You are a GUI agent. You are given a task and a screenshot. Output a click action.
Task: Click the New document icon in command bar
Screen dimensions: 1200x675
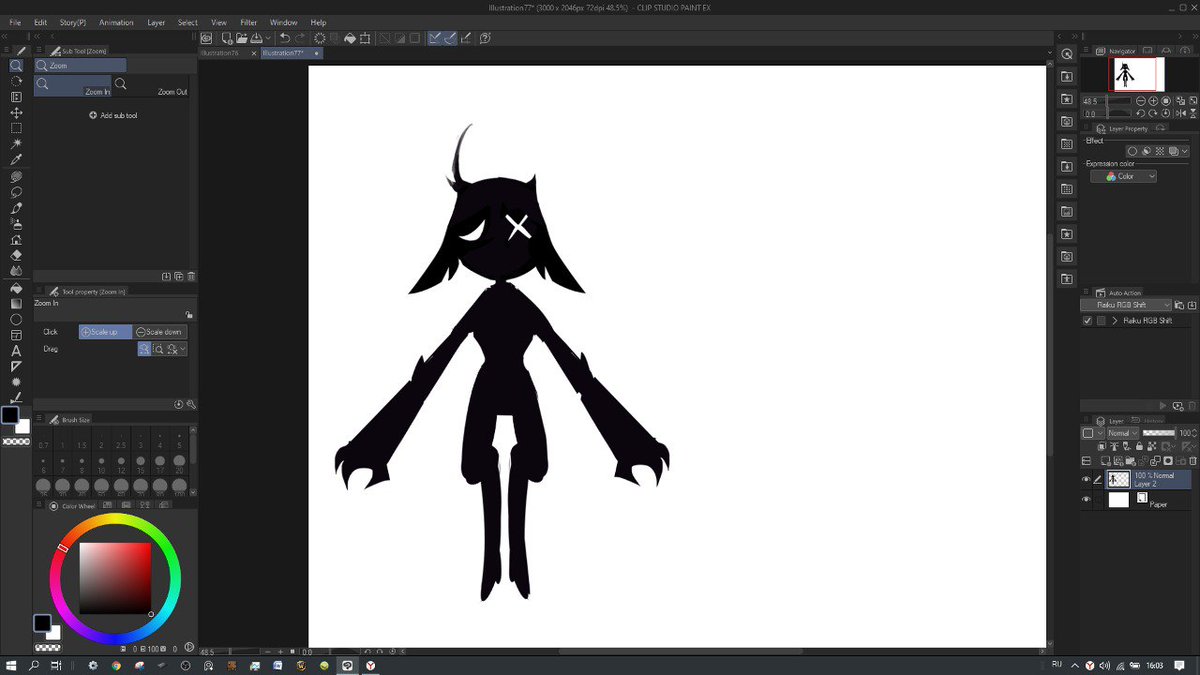[x=227, y=38]
